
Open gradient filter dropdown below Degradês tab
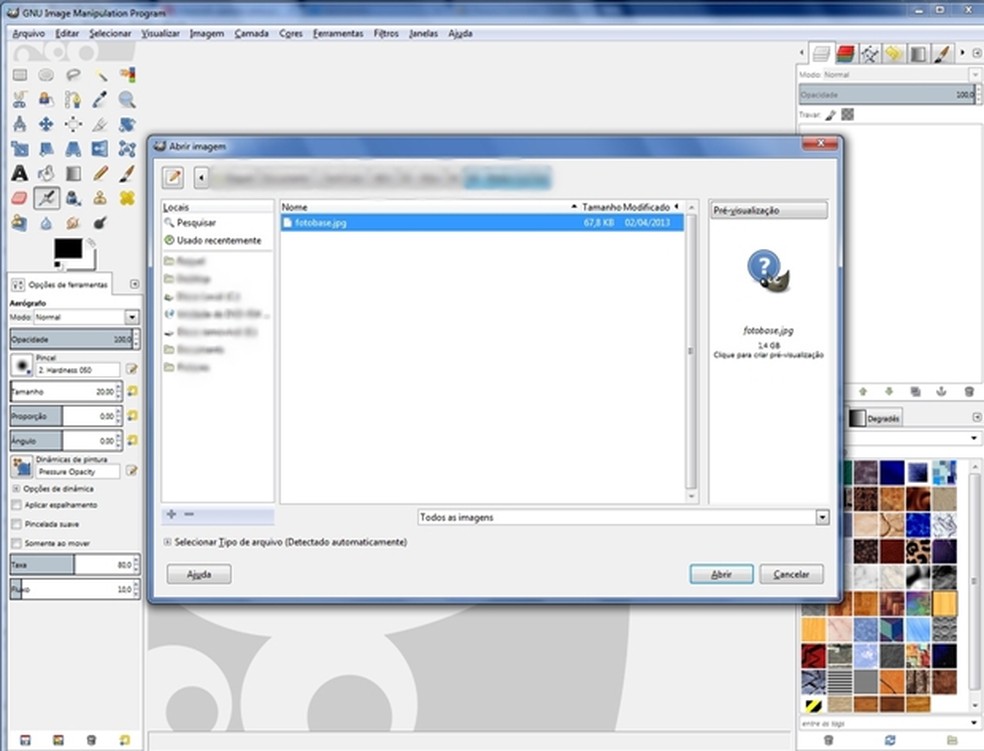(x=974, y=438)
